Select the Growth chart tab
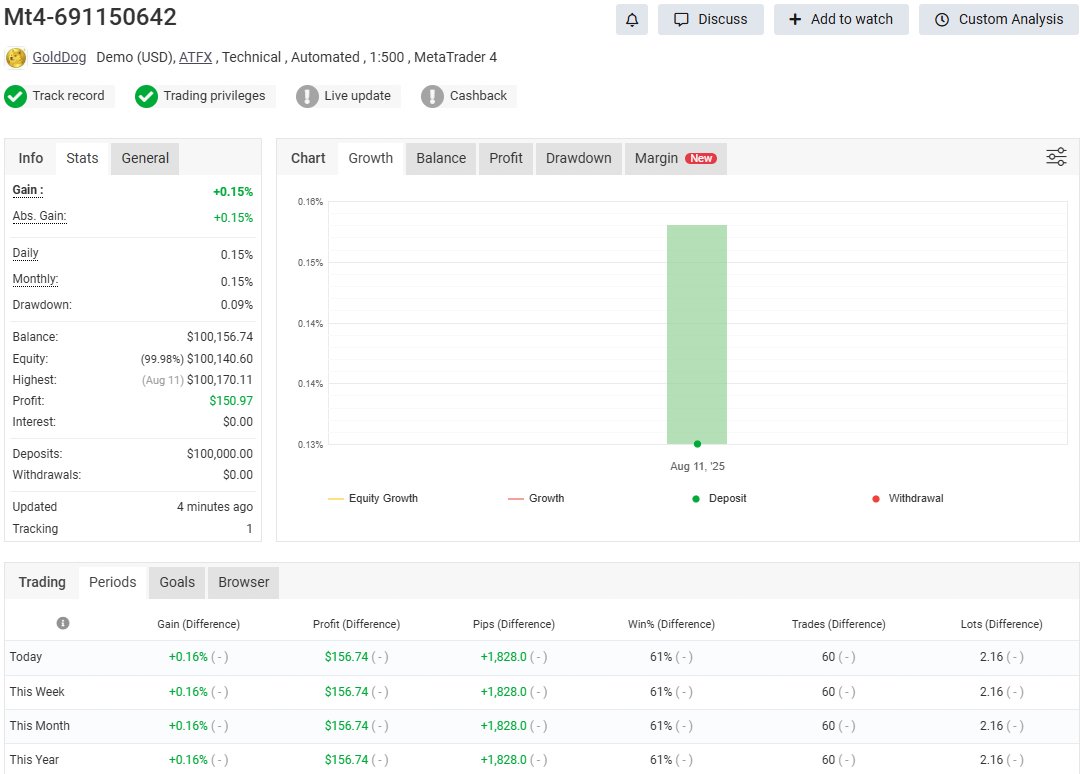Image resolution: width=1080 pixels, height=774 pixels. (371, 158)
